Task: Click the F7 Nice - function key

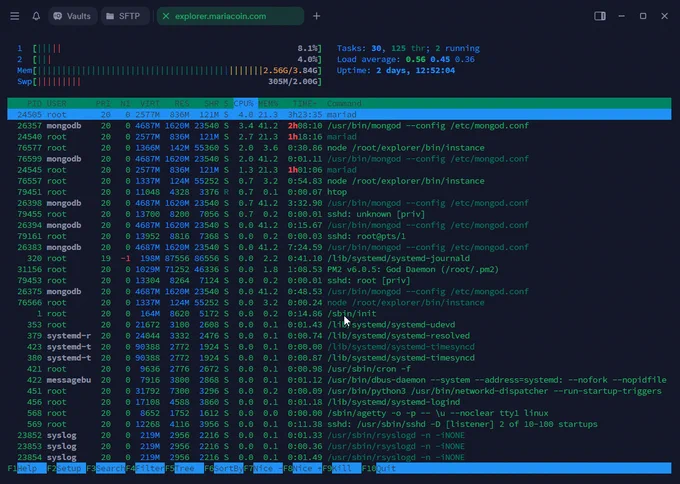Action: pos(263,468)
